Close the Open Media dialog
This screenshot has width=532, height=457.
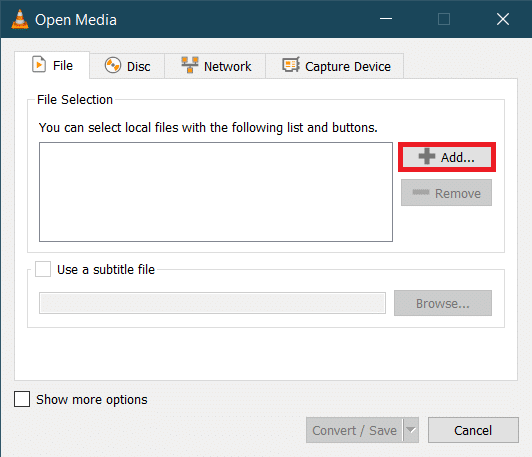tap(503, 19)
